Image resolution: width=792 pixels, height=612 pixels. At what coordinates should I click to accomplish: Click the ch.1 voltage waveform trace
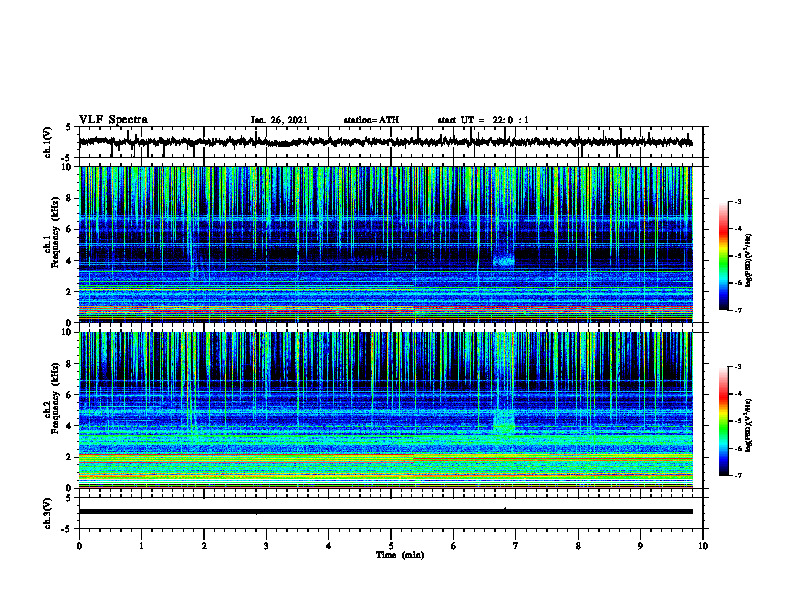click(x=385, y=142)
